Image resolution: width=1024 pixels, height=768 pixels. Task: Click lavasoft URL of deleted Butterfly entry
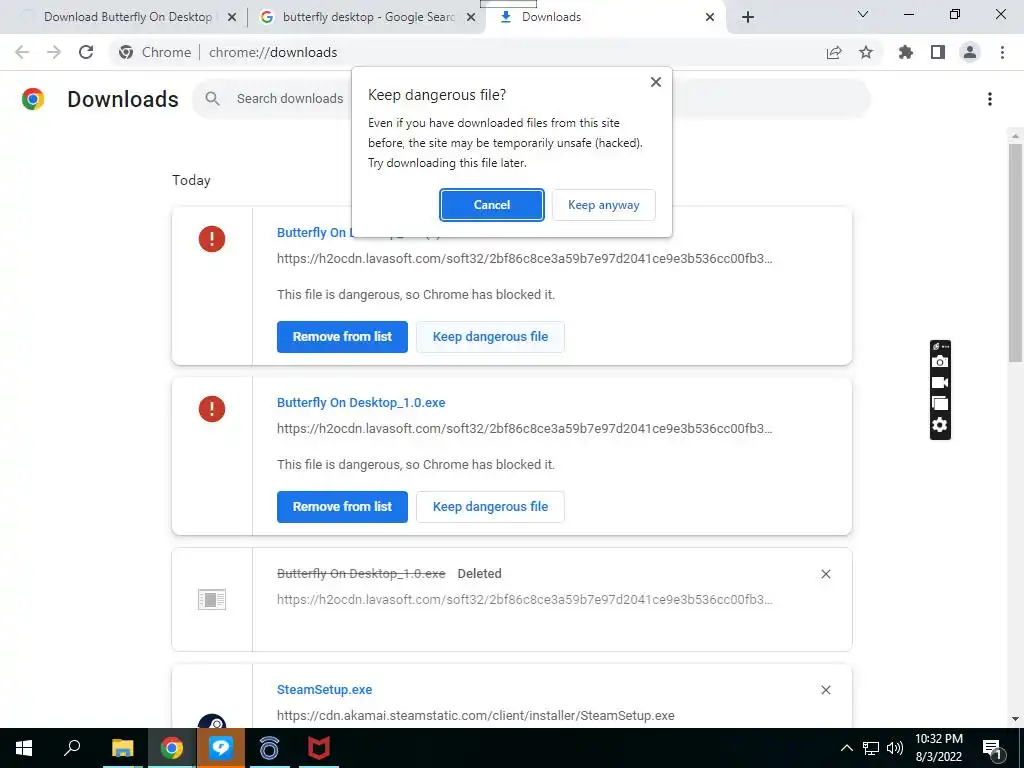coord(524,600)
